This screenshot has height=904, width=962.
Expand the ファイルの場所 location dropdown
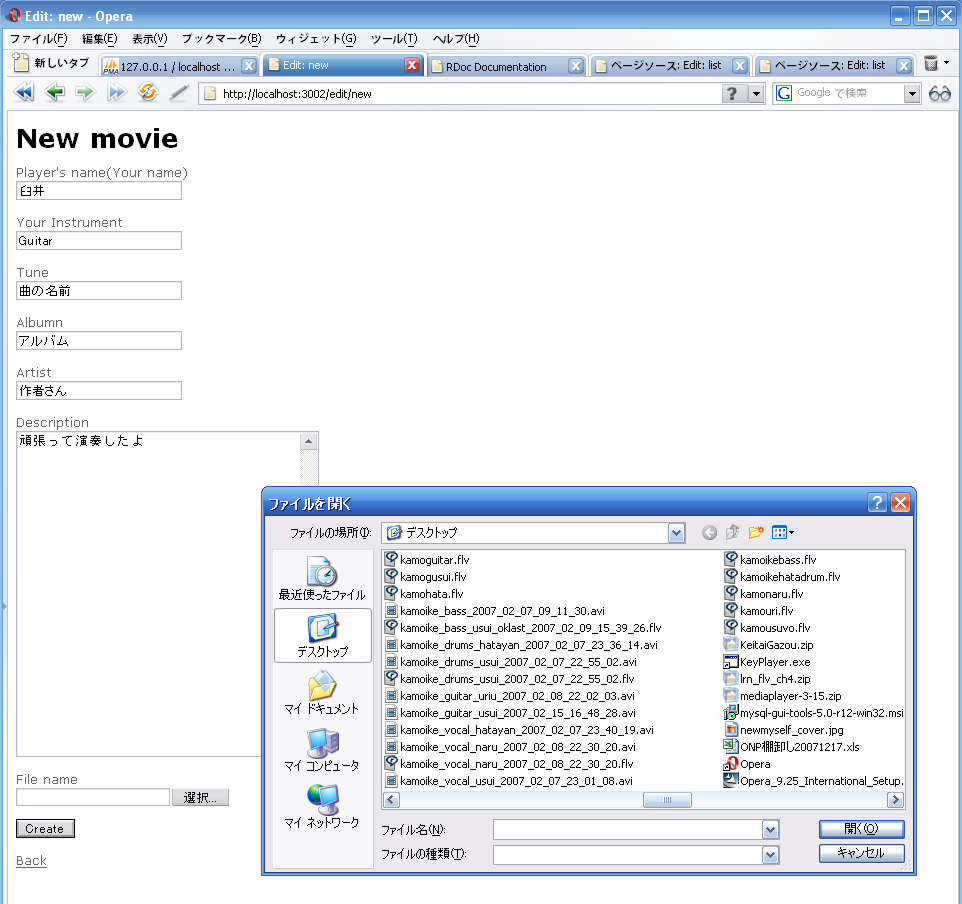(677, 533)
